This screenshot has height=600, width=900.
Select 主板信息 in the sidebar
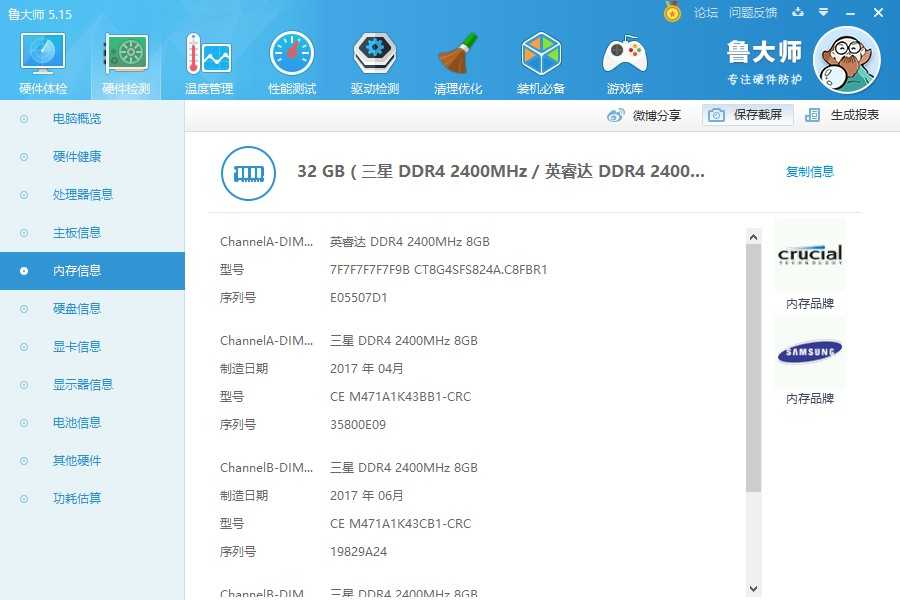tap(92, 233)
